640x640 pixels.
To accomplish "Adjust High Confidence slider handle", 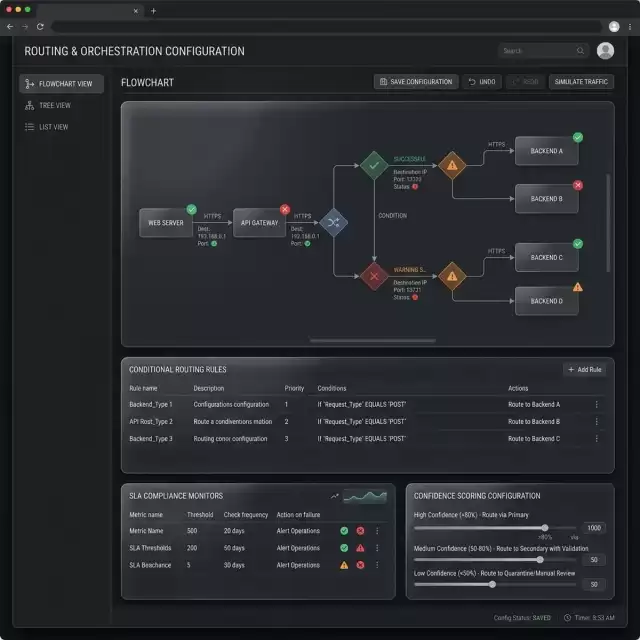I will (545, 528).
